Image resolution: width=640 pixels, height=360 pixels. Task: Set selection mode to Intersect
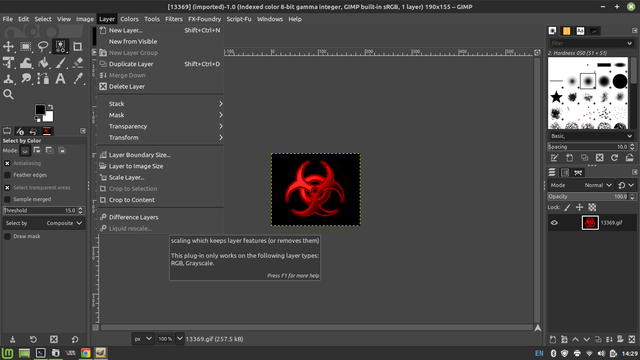point(62,151)
